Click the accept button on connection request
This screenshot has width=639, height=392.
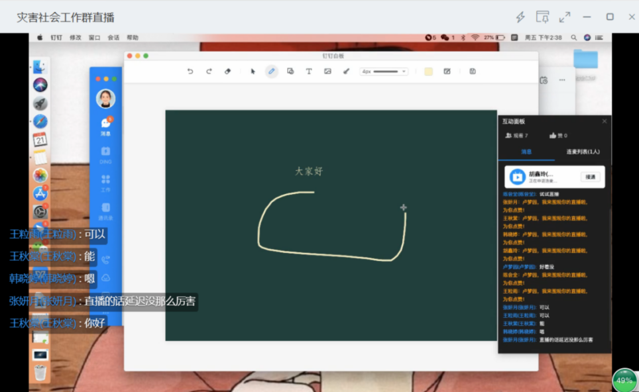pos(590,177)
